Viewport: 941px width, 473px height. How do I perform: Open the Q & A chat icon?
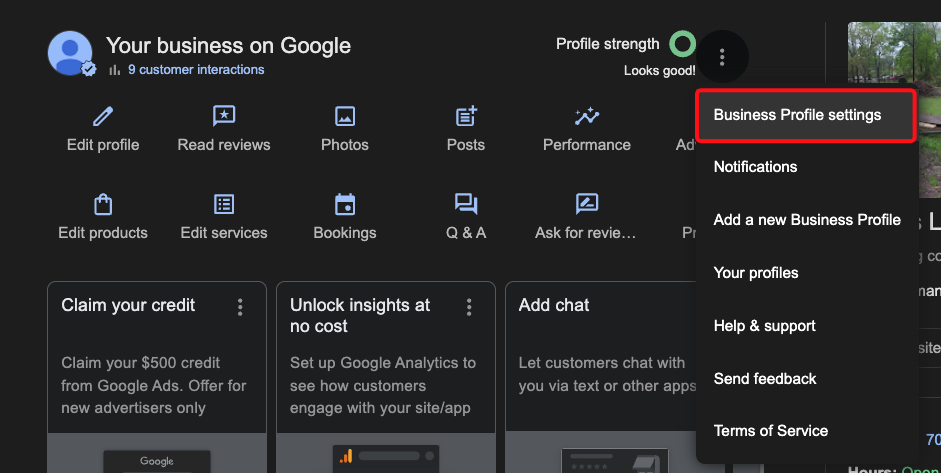466,204
